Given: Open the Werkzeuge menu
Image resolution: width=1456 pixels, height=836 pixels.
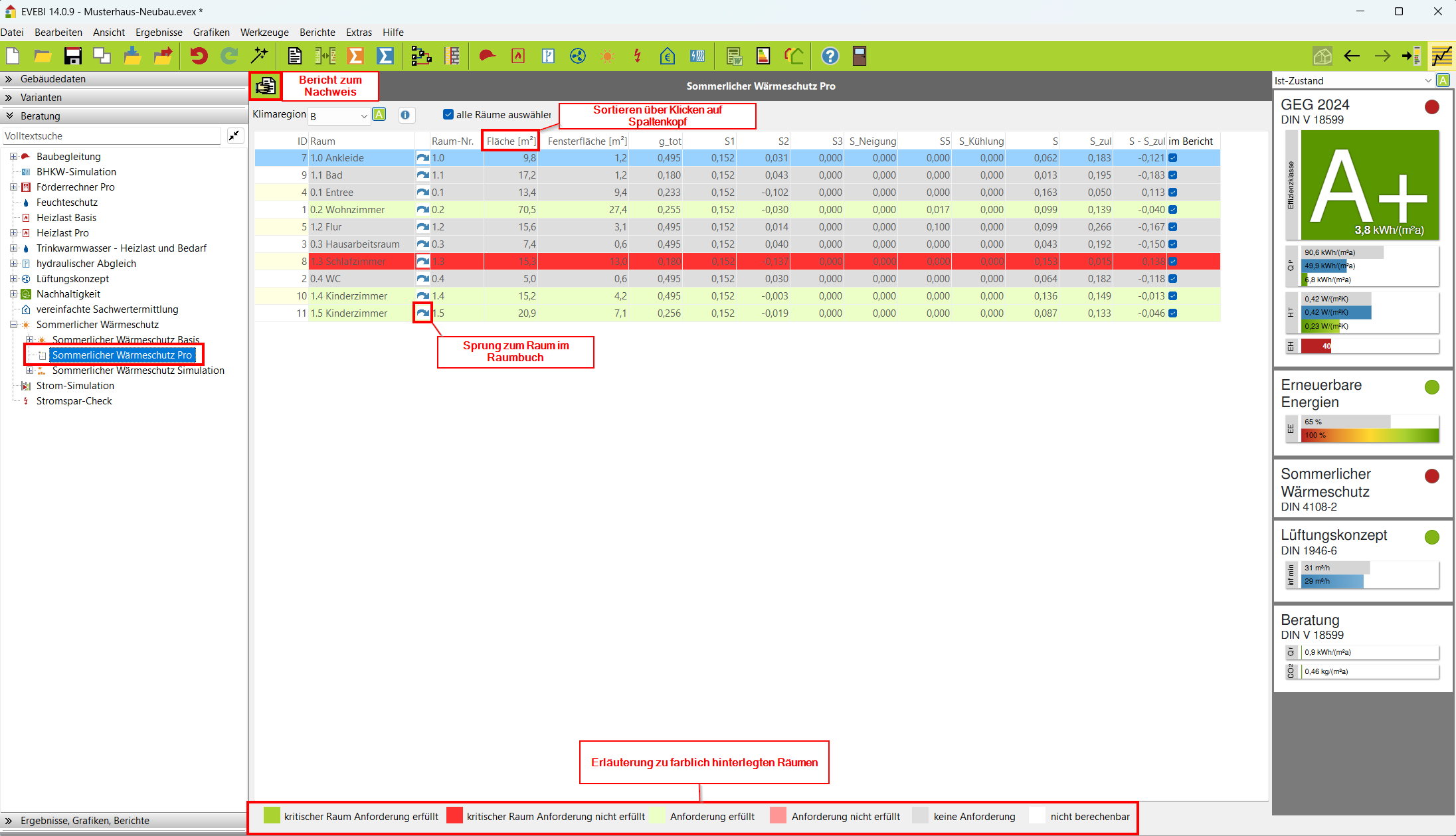Looking at the screenshot, I should (x=264, y=32).
